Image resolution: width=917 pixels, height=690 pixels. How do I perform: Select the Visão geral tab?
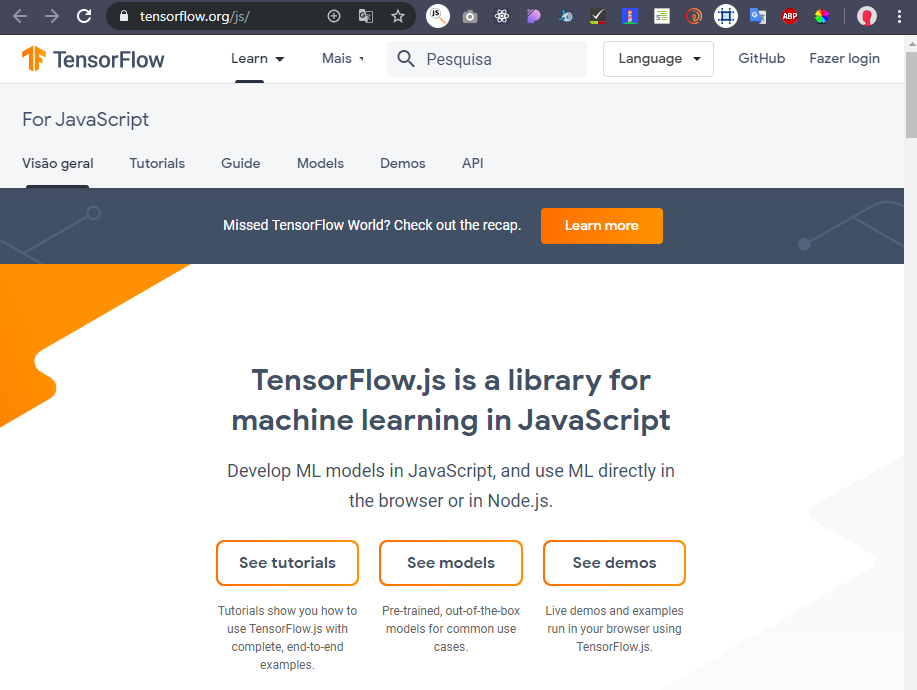57,163
